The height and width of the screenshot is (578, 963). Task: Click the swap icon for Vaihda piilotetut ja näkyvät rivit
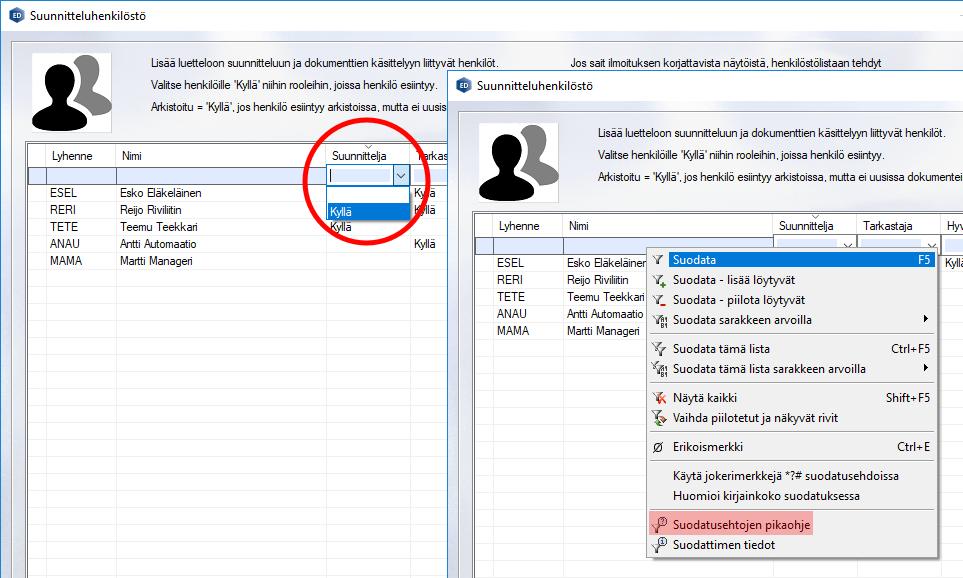point(659,417)
